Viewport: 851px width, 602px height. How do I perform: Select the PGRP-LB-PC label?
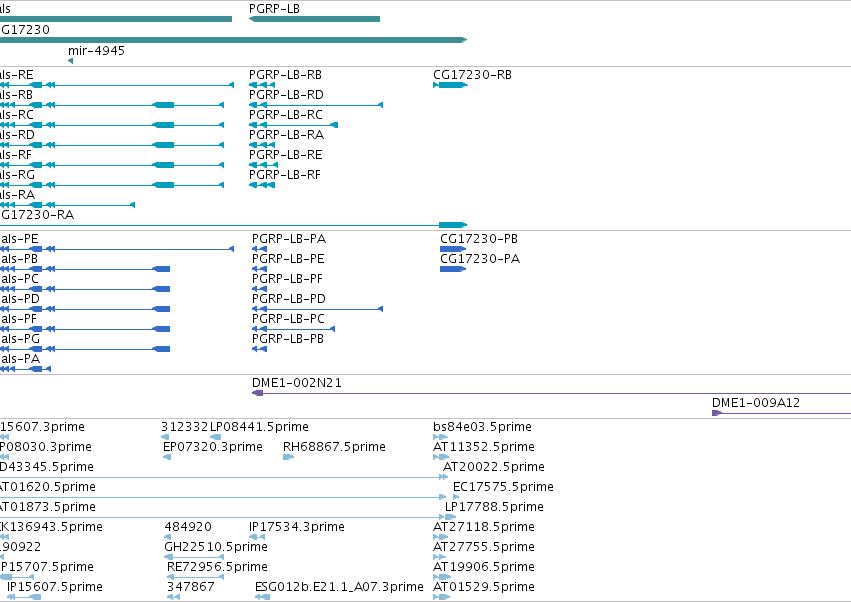point(288,319)
